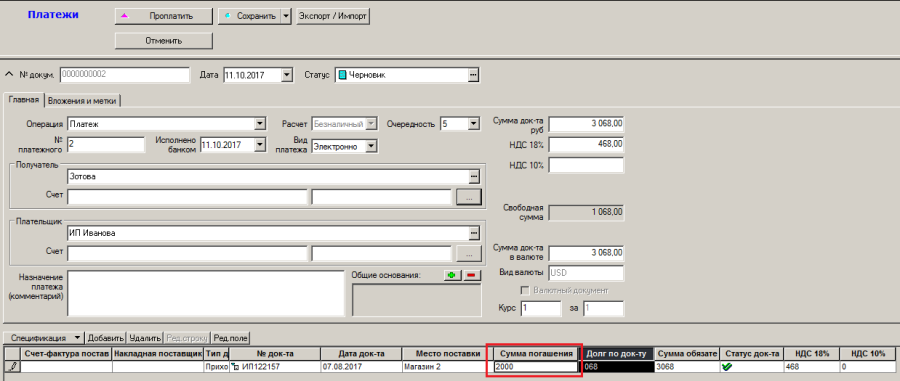Screen dimensions: 900x381
Task: Select the 3068 Сумма обязате cell
Action: pyautogui.click(x=686, y=366)
